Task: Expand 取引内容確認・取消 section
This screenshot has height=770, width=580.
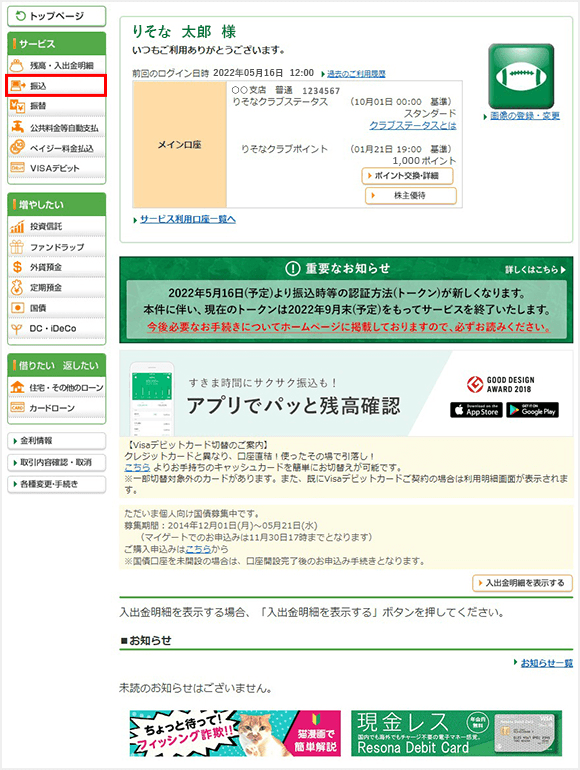Action: click(56, 462)
